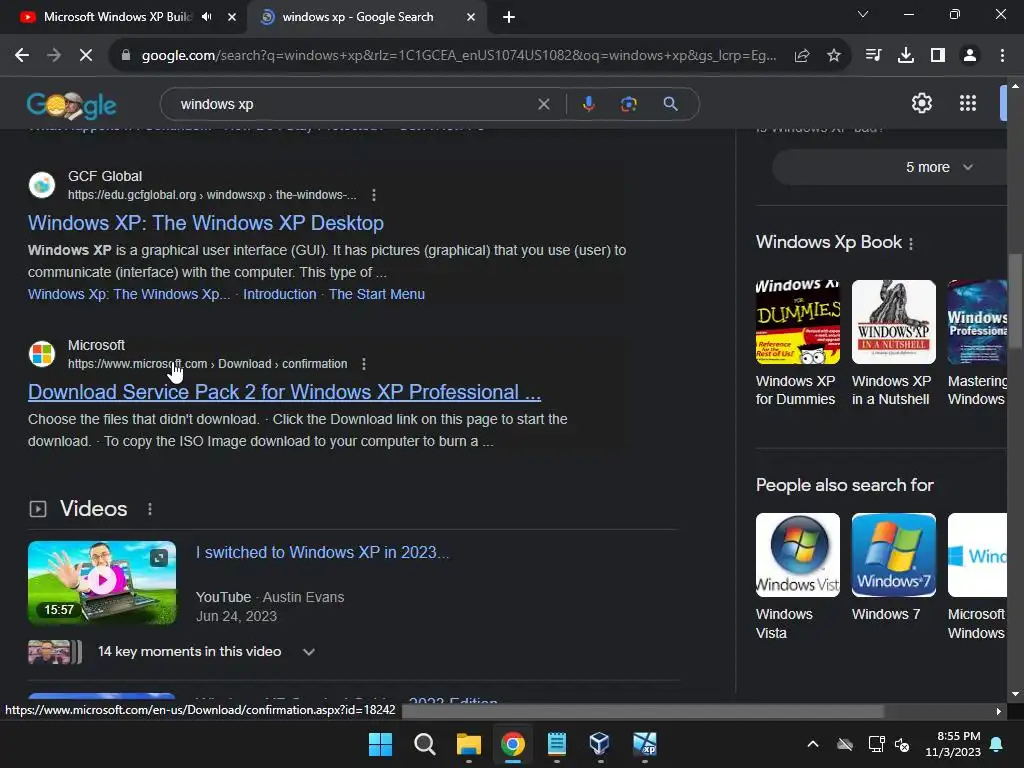Open VirtualBox from taskbar
The height and width of the screenshot is (768, 1024).
600,744
